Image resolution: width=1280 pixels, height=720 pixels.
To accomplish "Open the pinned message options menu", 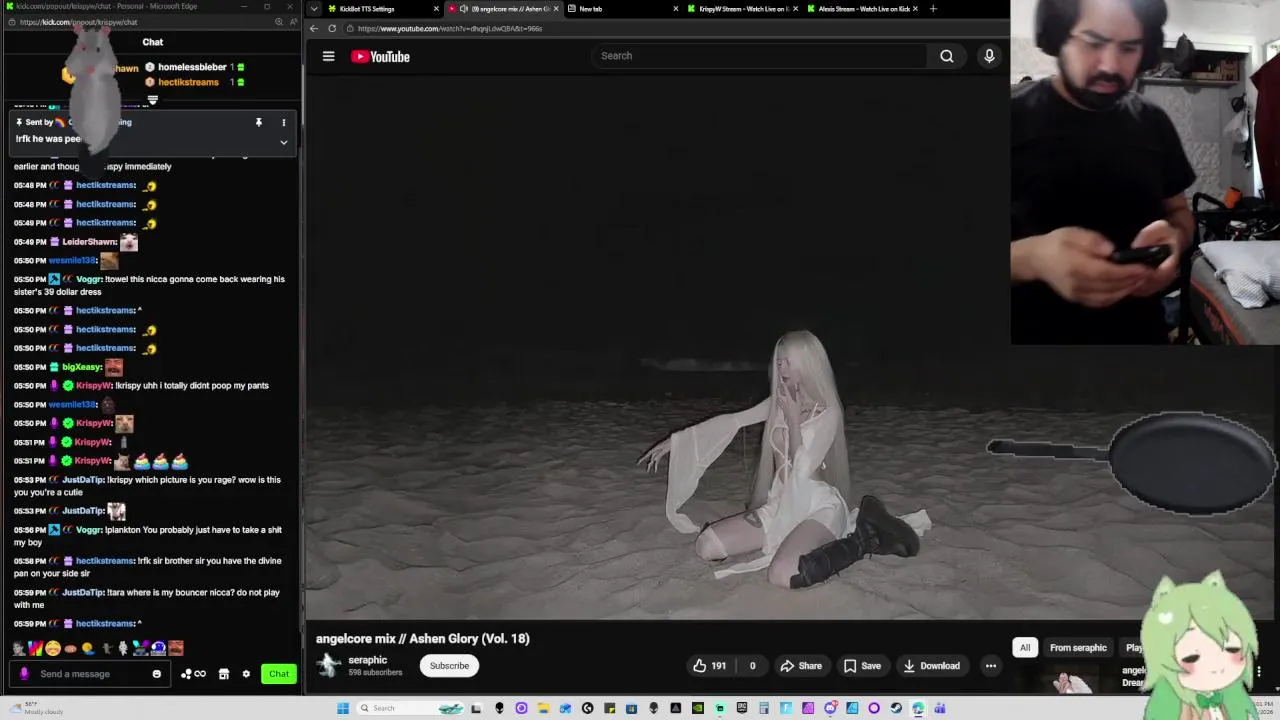I will [x=283, y=122].
